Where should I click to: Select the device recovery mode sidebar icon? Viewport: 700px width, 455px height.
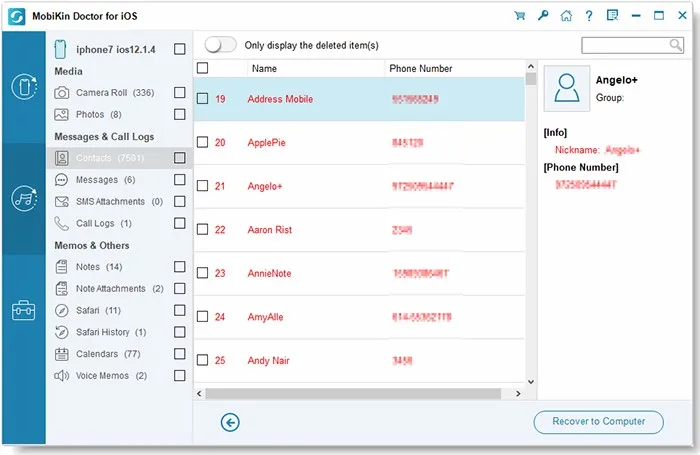[23, 87]
